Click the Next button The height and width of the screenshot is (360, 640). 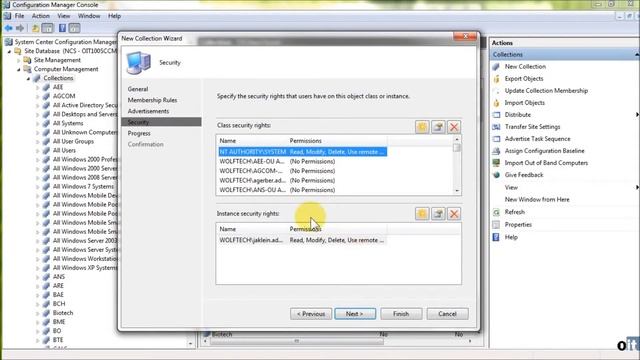(355, 314)
